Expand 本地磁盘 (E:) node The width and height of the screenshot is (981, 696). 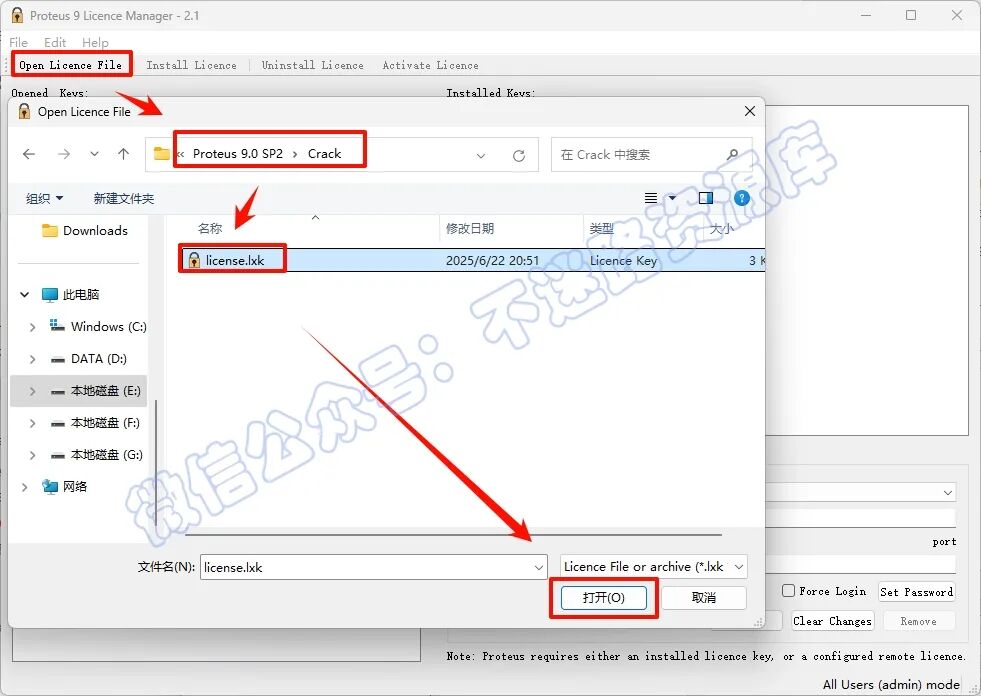(32, 391)
